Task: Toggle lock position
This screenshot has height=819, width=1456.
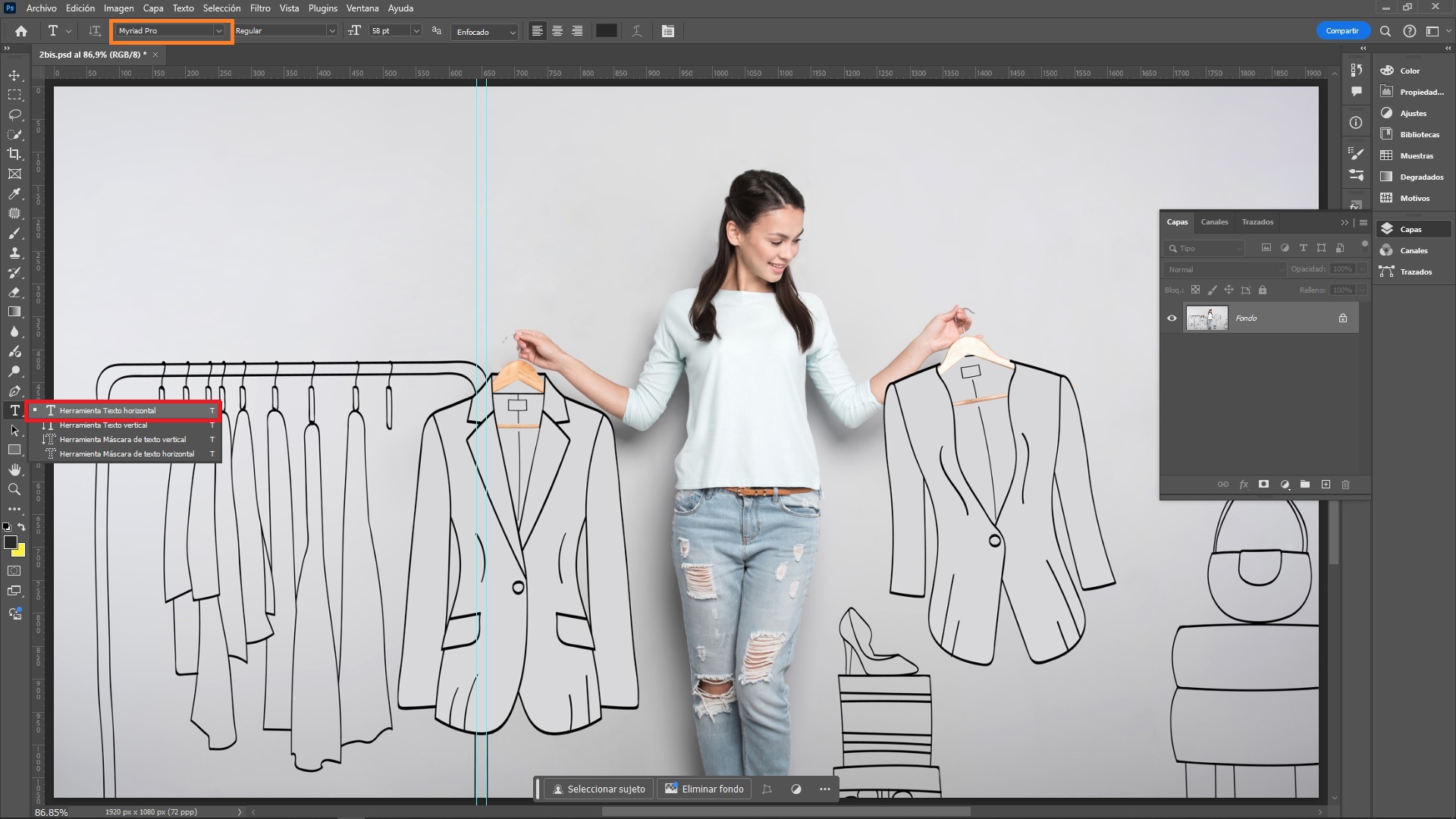Action: pos(1228,290)
